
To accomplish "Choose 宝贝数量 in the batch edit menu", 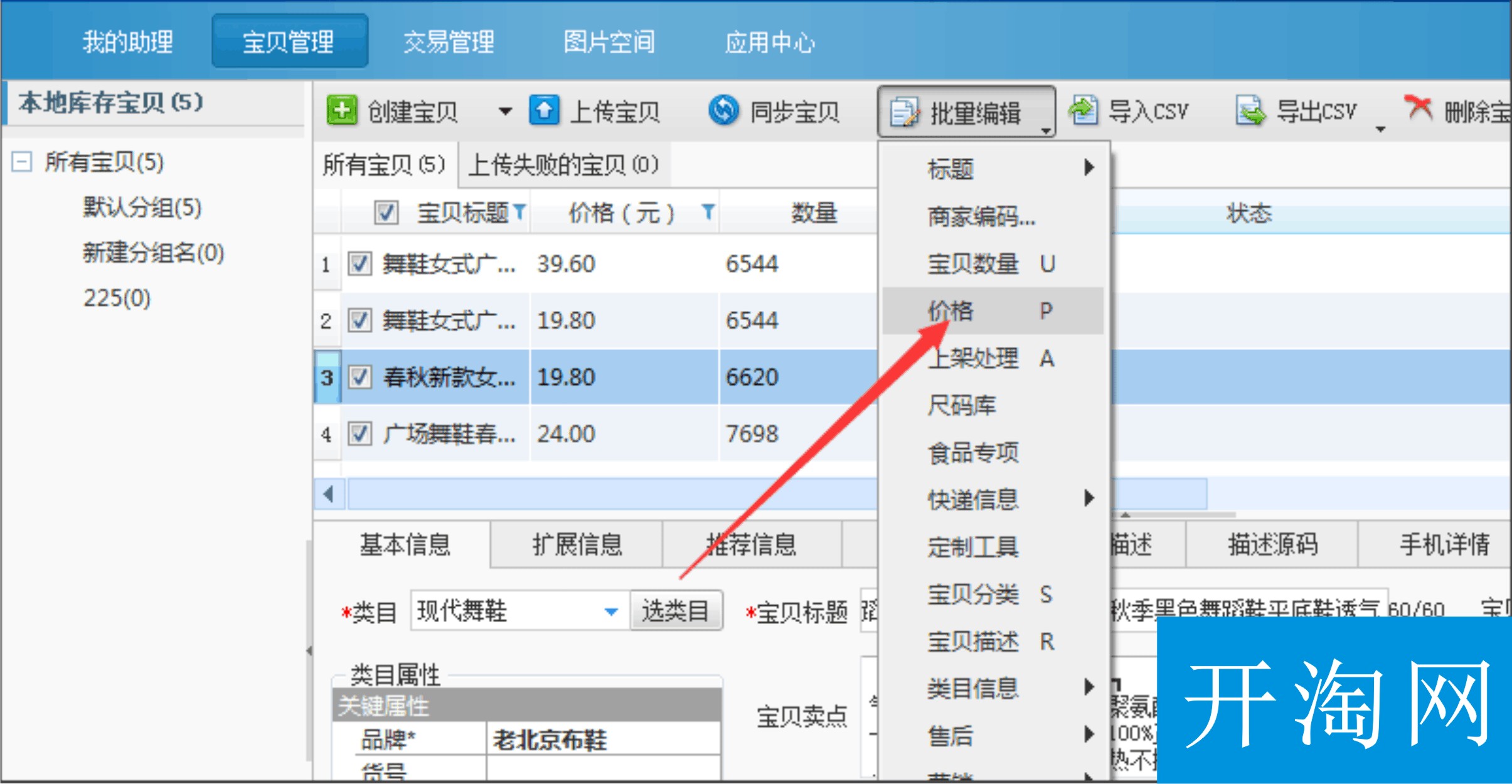I will pos(993,263).
